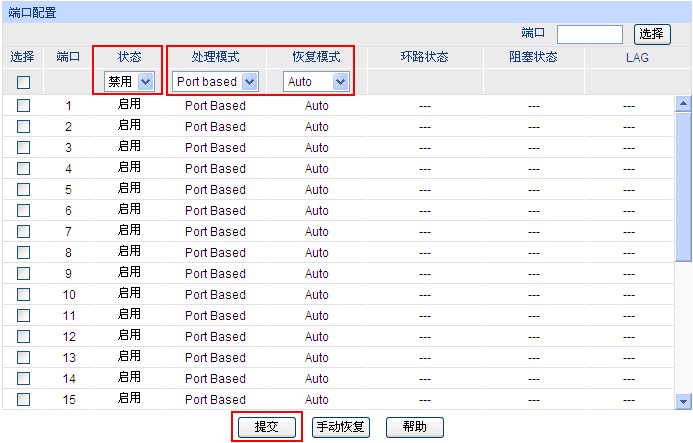Check the box for port 10

pyautogui.click(x=23, y=294)
